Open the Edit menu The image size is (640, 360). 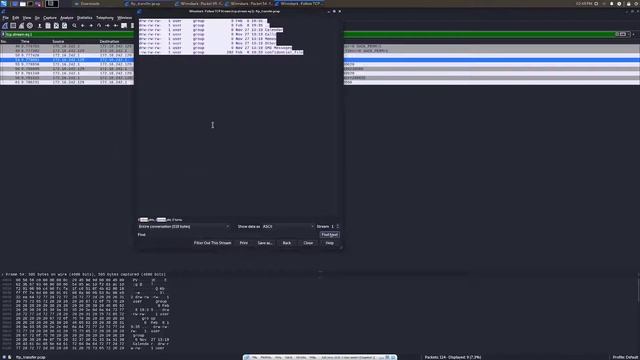click(x=16, y=18)
